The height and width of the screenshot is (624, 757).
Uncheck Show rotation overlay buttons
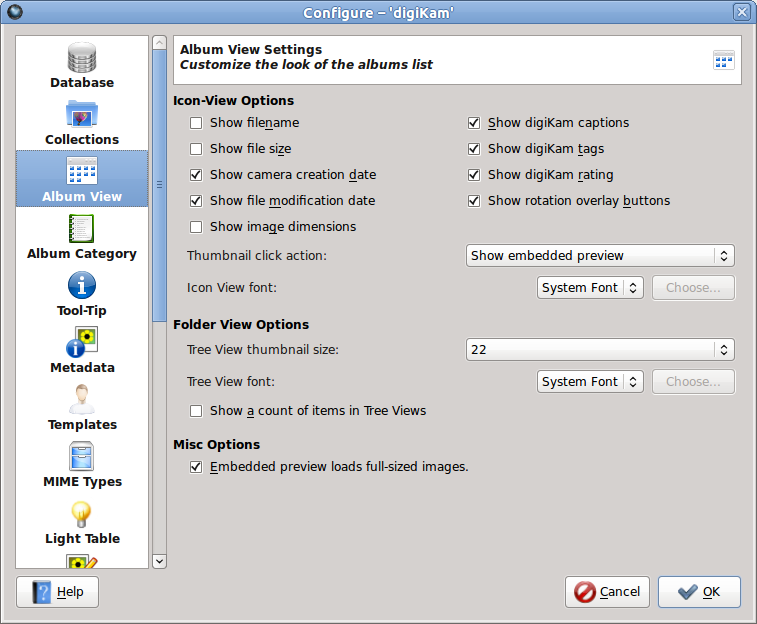[474, 201]
